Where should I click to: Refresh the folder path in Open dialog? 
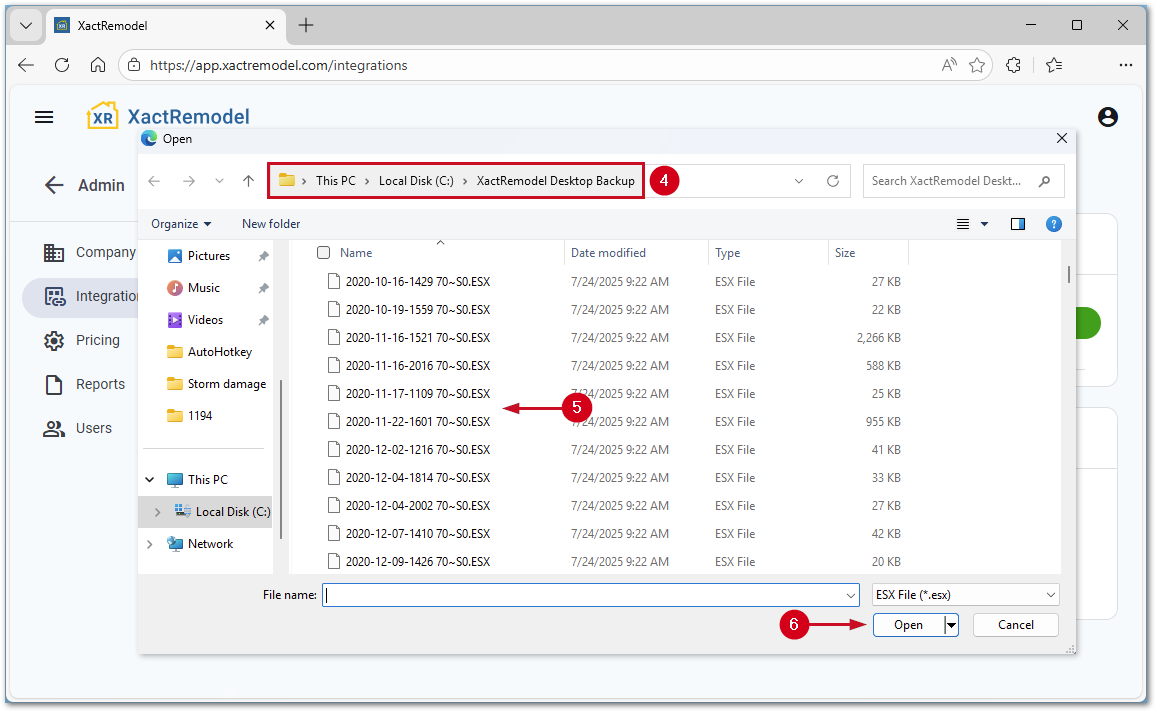point(832,181)
